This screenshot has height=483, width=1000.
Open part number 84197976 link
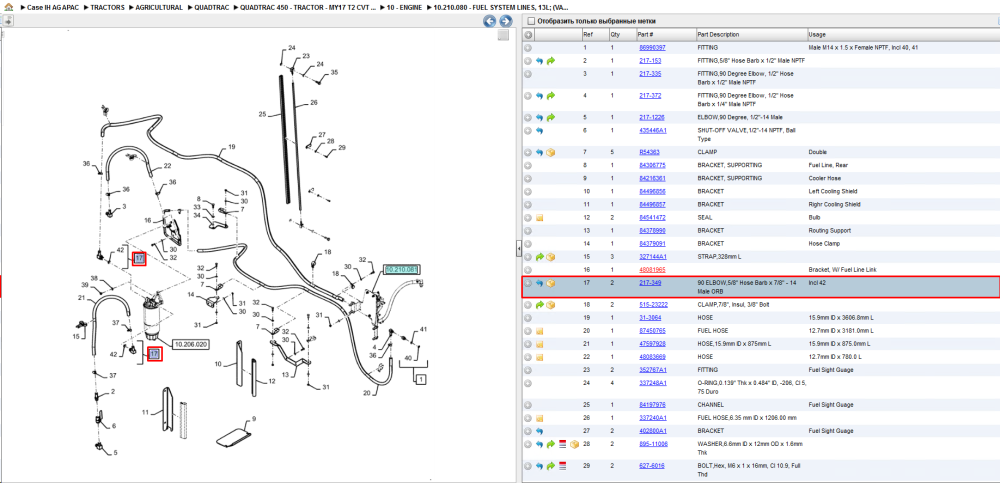(x=652, y=405)
